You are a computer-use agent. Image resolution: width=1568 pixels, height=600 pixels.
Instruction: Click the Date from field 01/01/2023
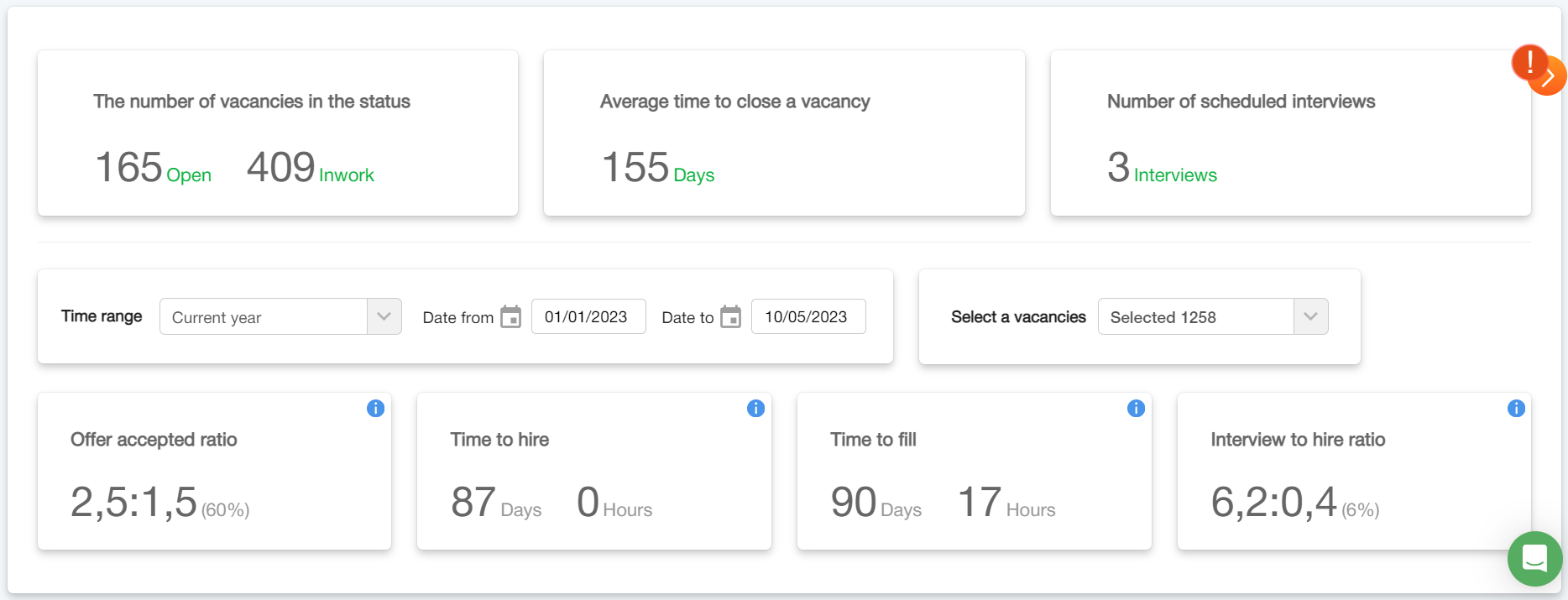(588, 317)
